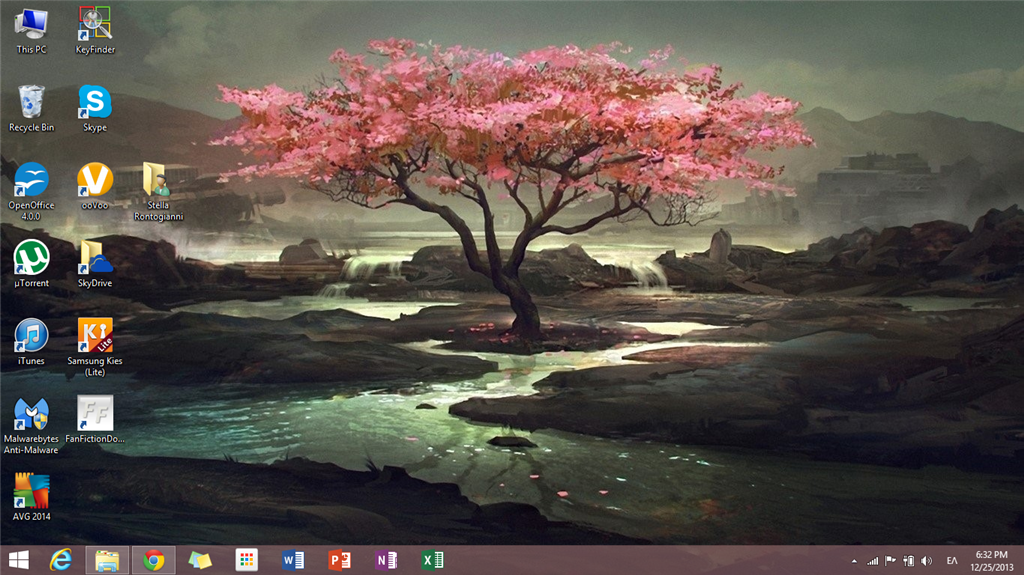The image size is (1024, 575).
Task: Select the SkyDrive folder shortcut
Action: 95,264
